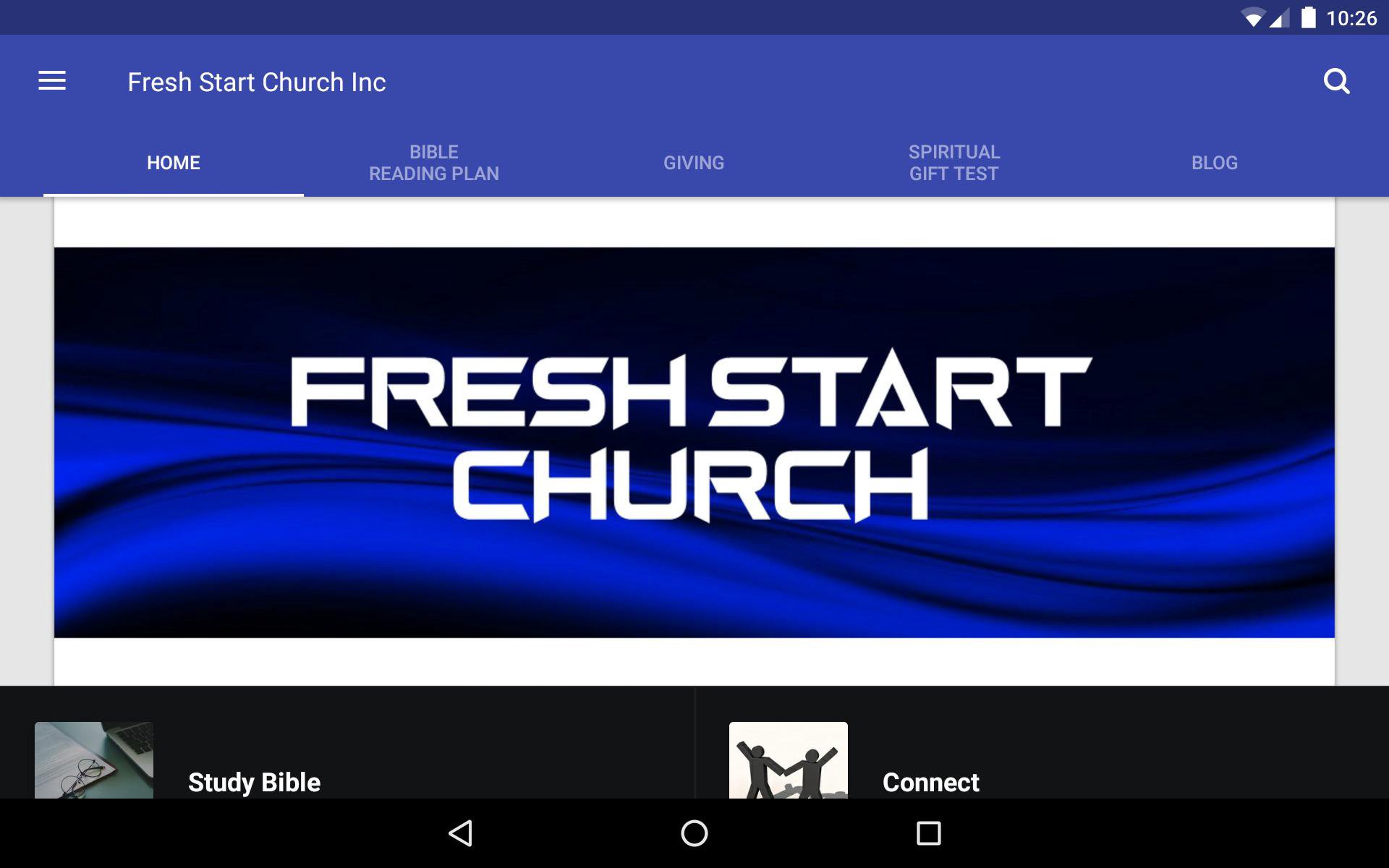Tap the clock showing 10:26
This screenshot has width=1389, height=868.
point(1351,18)
